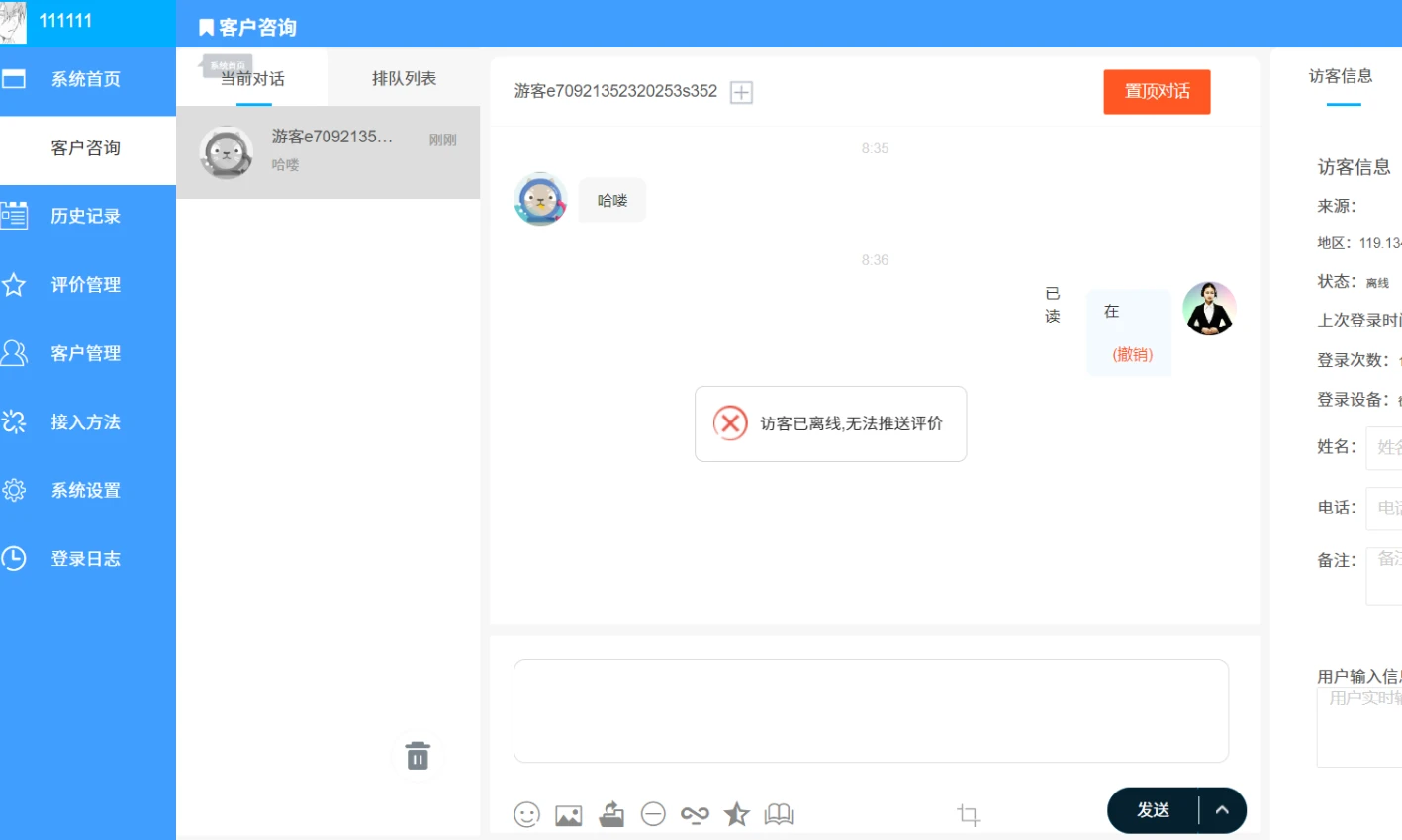Open 客户管理 menu item

point(88,353)
